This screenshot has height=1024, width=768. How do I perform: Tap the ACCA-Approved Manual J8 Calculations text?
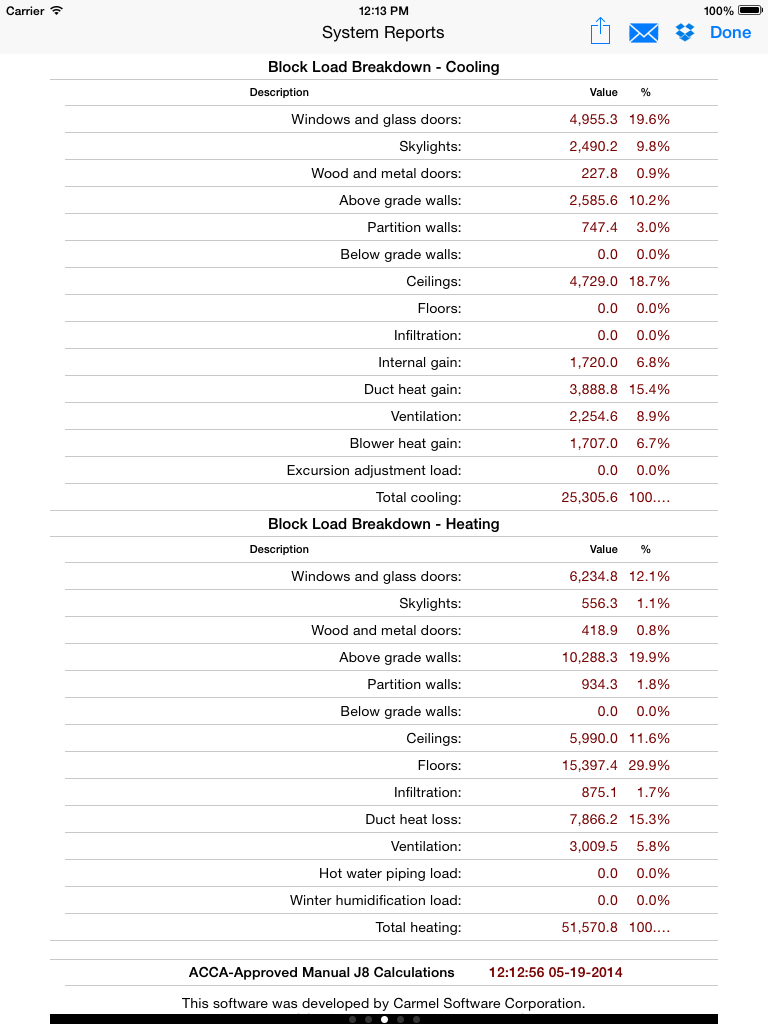321,972
